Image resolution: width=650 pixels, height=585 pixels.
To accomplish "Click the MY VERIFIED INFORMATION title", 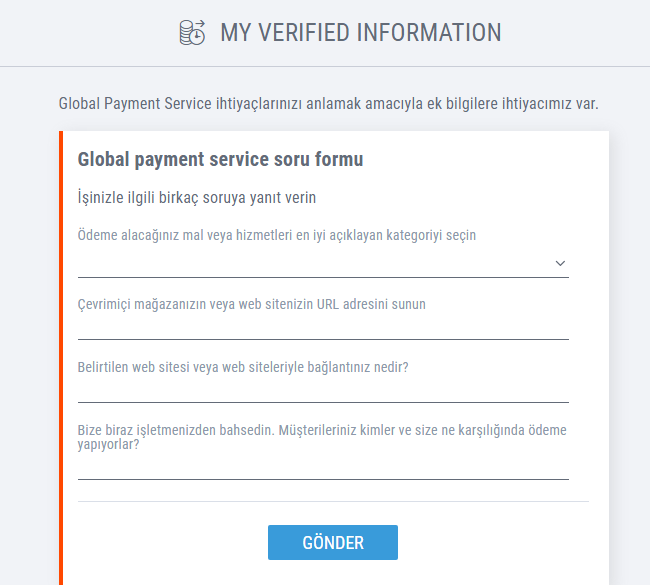I will [361, 32].
